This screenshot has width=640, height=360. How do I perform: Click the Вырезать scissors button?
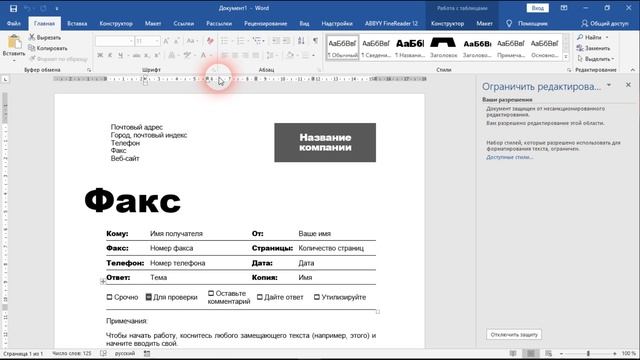coord(45,37)
